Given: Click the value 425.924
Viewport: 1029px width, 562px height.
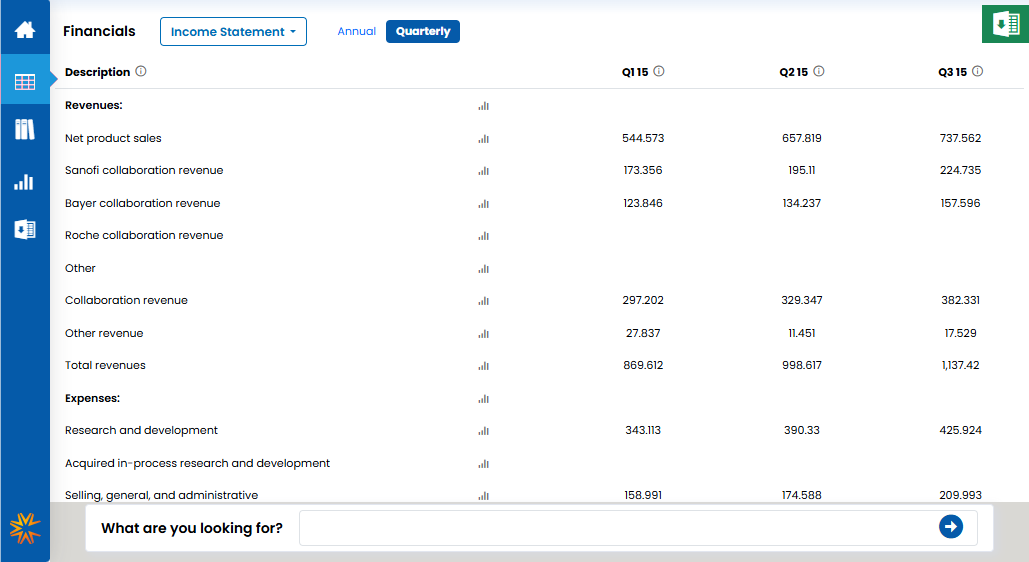Looking at the screenshot, I should (x=961, y=430).
